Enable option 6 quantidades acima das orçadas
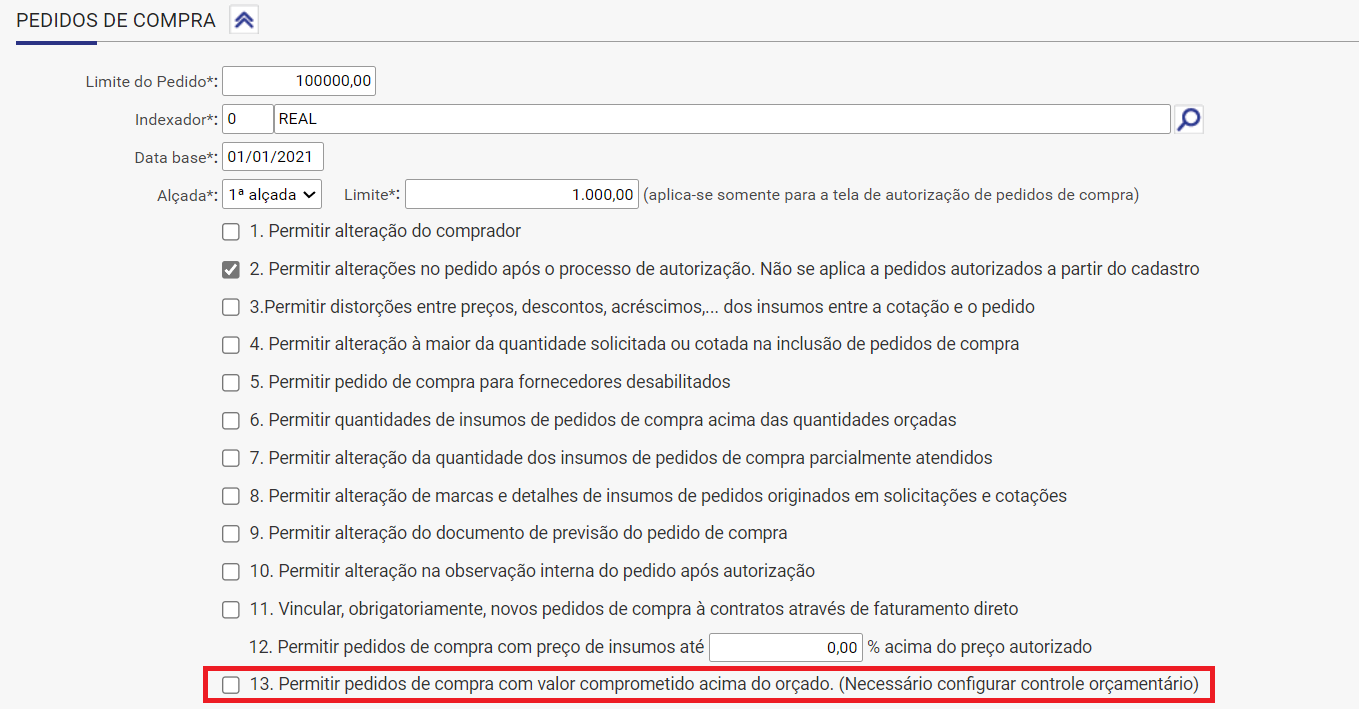Image resolution: width=1359 pixels, height=709 pixels. coord(231,421)
